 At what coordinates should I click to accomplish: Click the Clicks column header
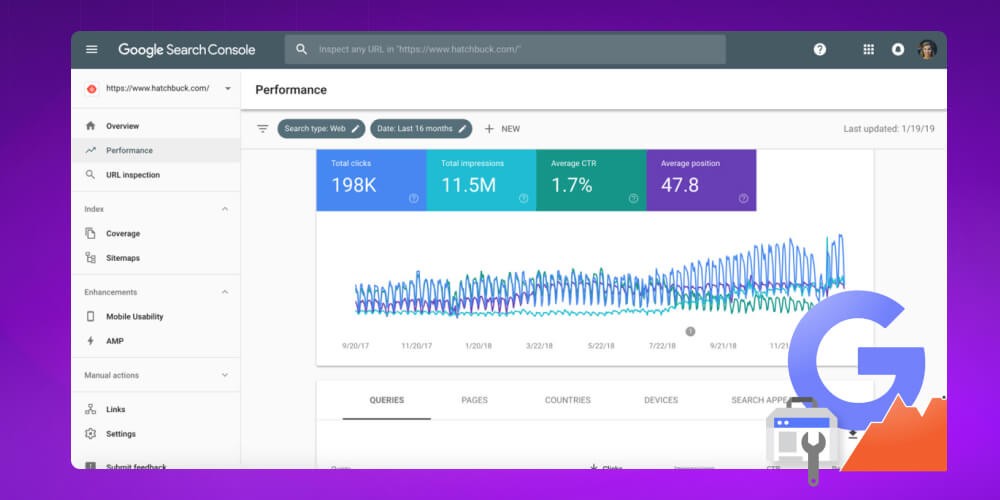[x=606, y=467]
